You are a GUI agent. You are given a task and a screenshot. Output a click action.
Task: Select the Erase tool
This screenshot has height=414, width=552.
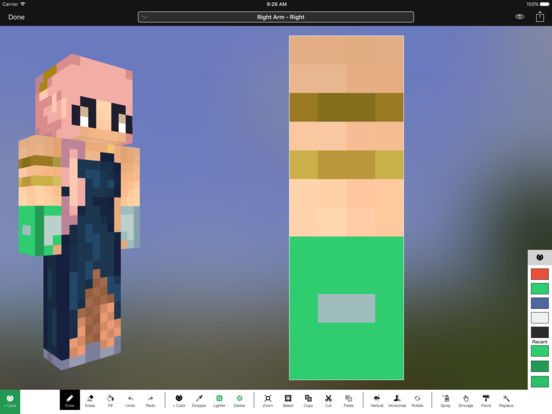(90, 401)
